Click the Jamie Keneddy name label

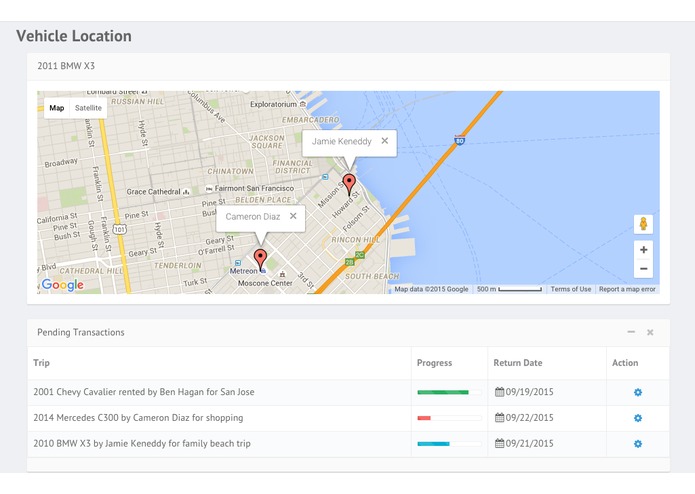tap(341, 141)
